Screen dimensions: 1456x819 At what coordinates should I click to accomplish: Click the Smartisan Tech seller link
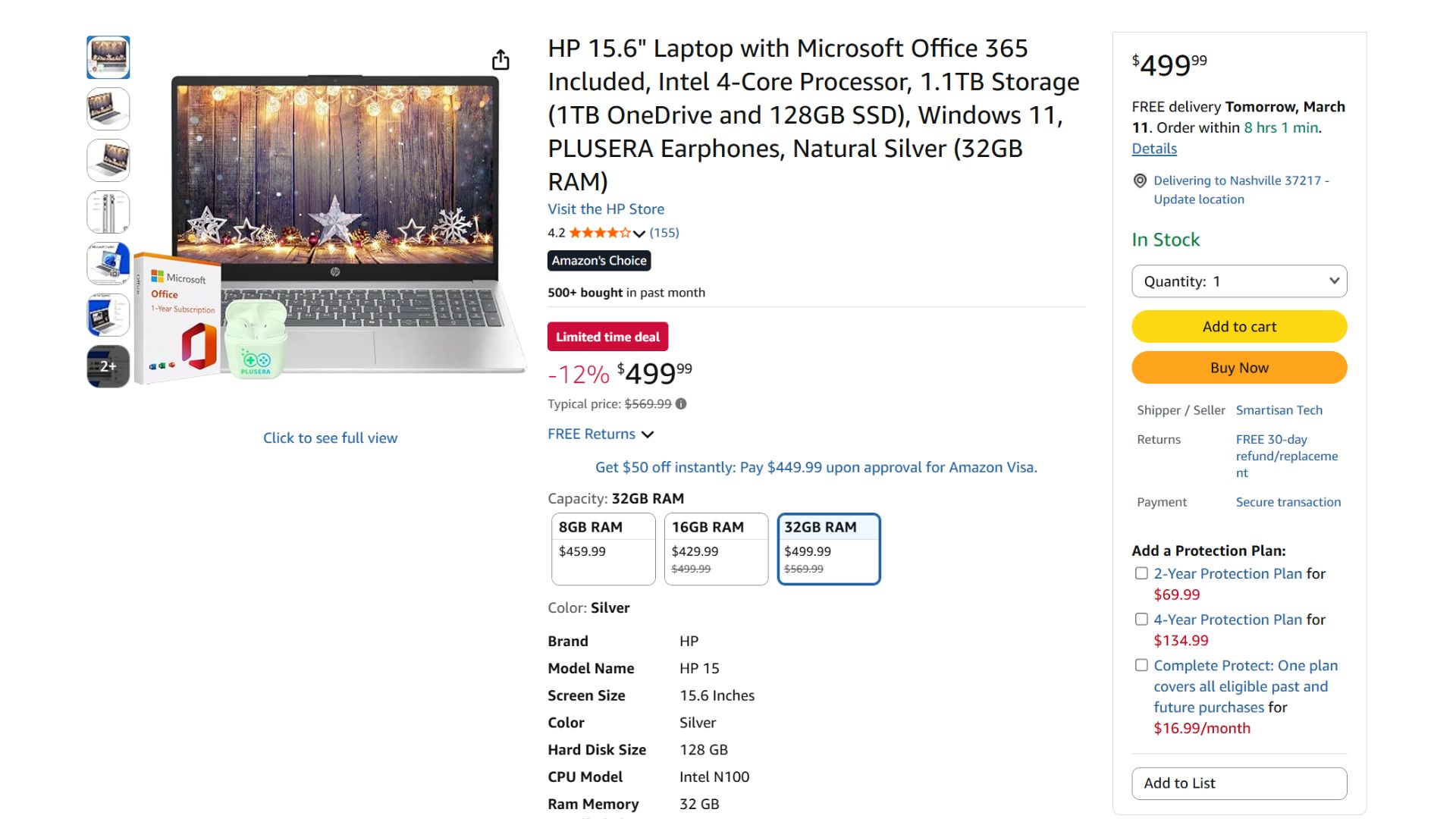tap(1279, 409)
